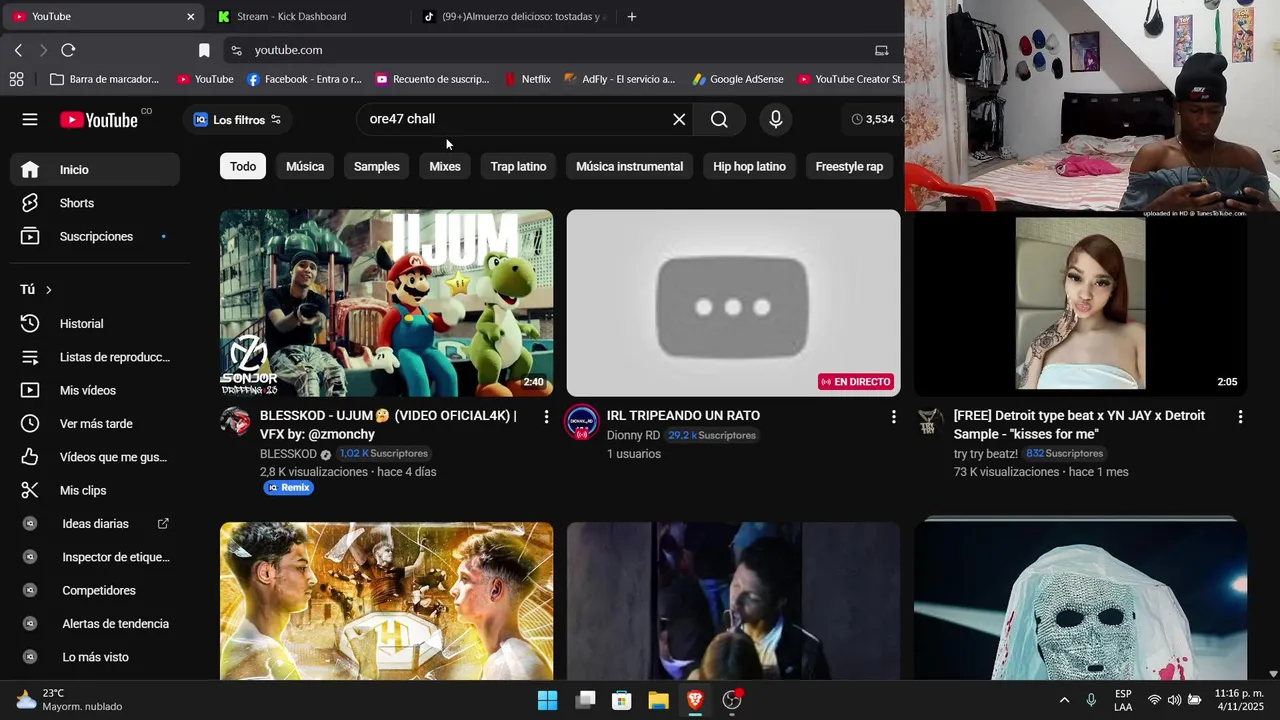Reload the page
Viewport: 1280px width, 720px height.
[x=68, y=50]
